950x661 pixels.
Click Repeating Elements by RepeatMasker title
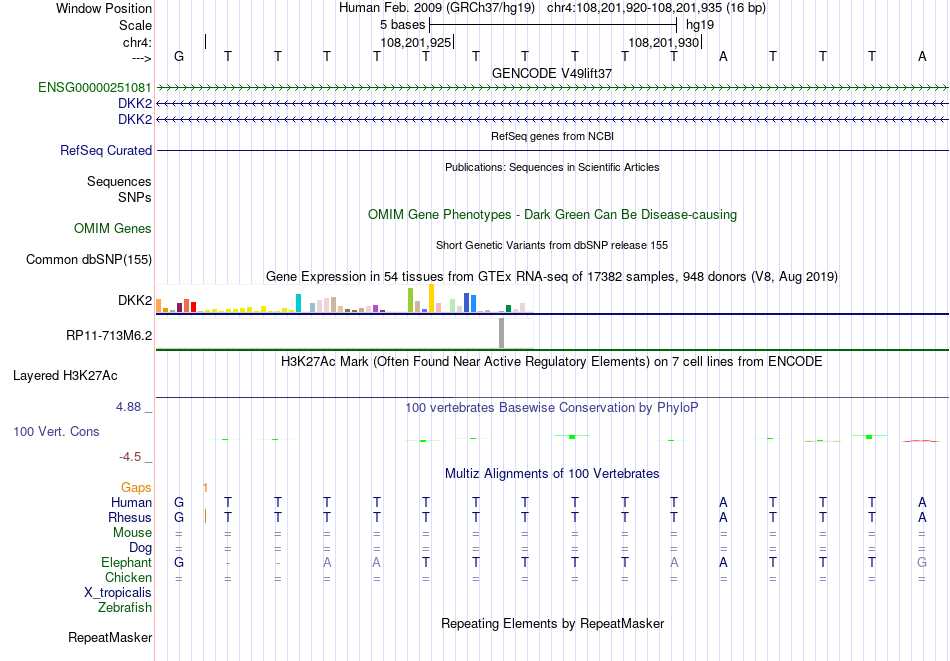click(552, 623)
